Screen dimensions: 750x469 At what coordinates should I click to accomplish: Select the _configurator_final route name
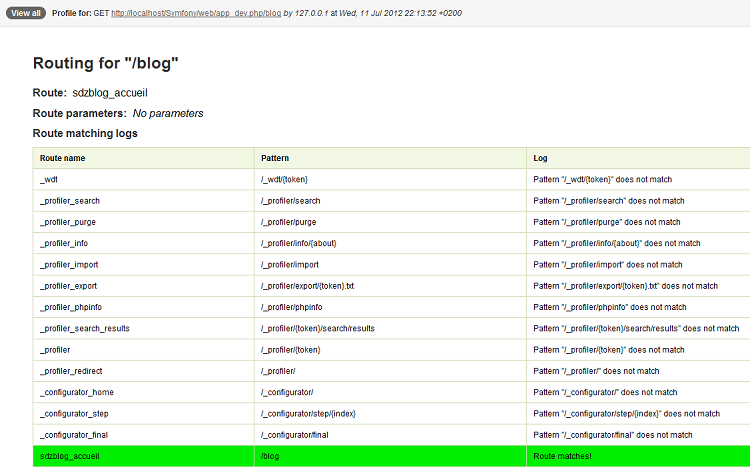76,434
